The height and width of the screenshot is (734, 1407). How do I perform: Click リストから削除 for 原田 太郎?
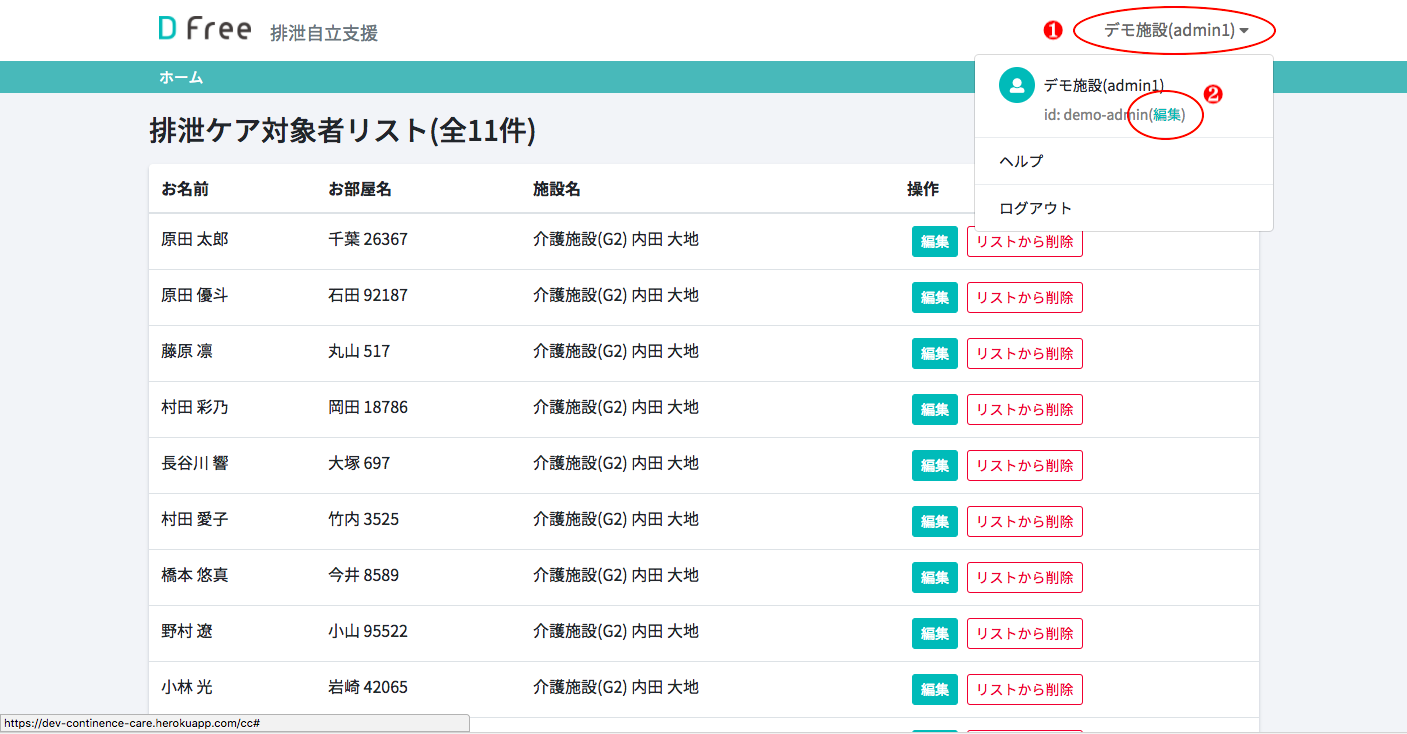click(x=1024, y=241)
